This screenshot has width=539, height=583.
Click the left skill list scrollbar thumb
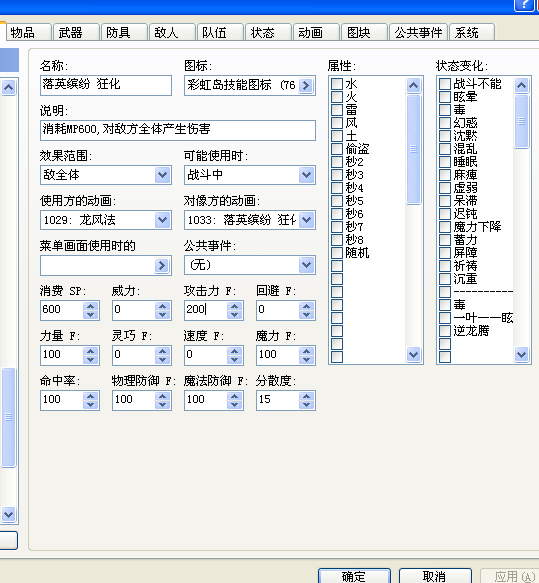8,417
